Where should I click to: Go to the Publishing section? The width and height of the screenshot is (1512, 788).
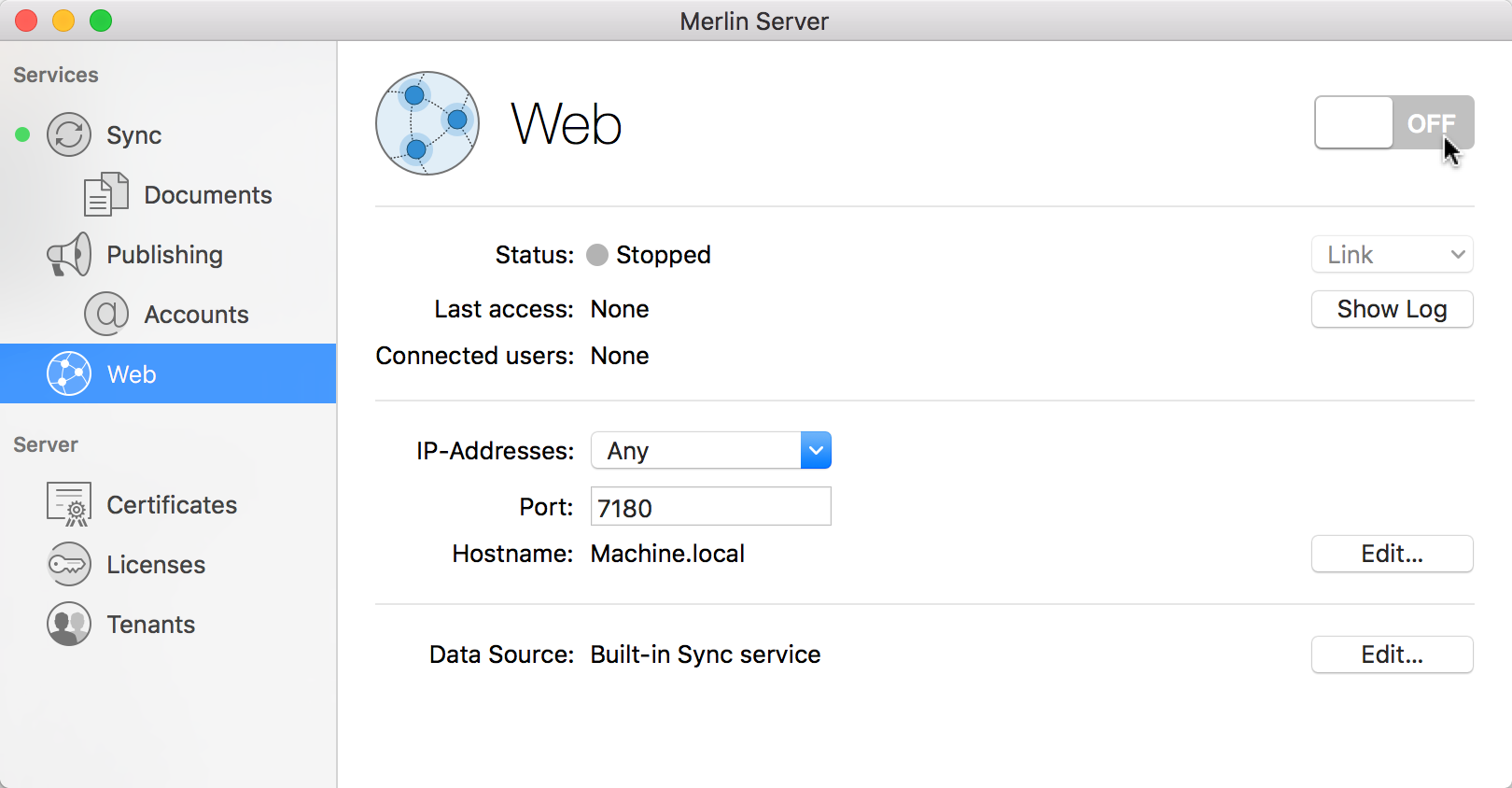tap(168, 254)
